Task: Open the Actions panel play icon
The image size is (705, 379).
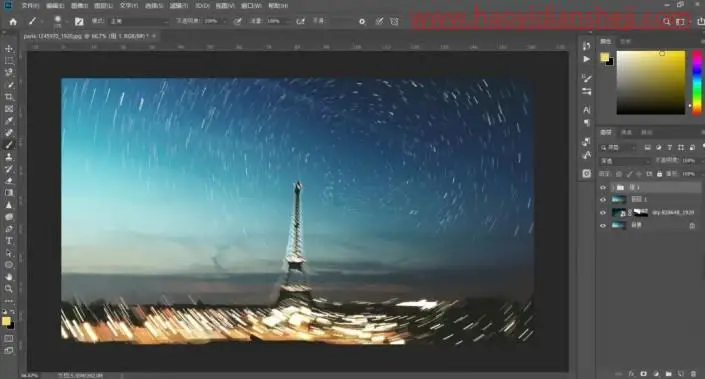Action: (x=586, y=59)
